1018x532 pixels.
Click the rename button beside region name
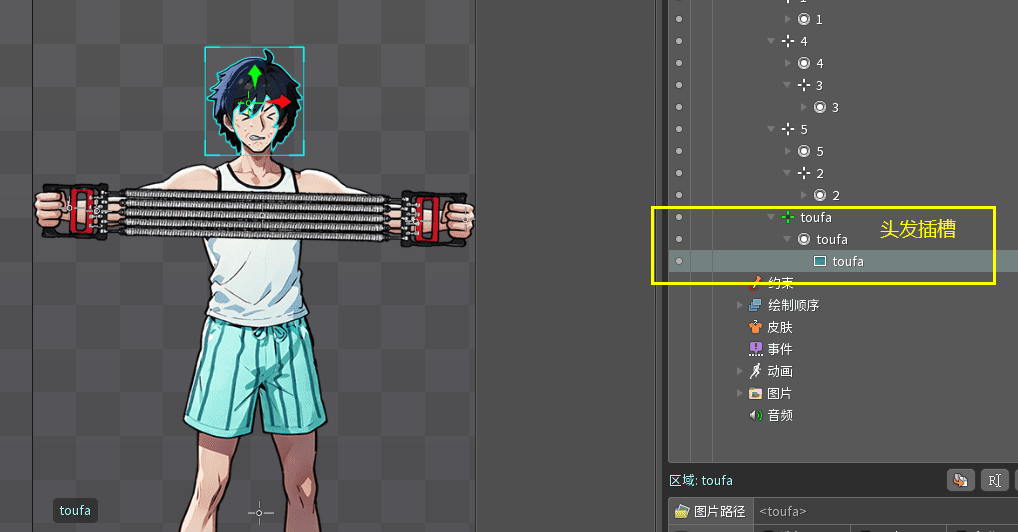tap(994, 480)
